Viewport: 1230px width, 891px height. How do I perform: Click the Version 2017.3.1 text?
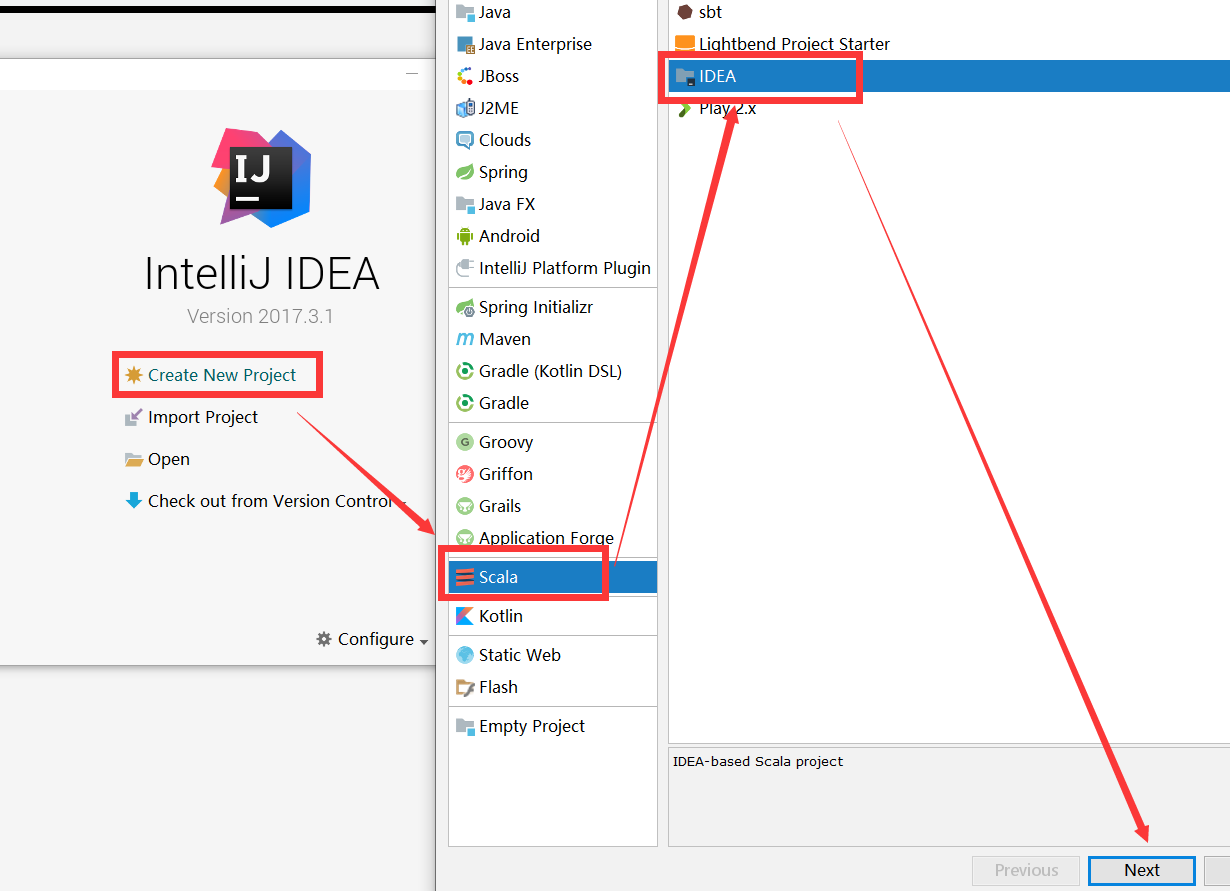[x=260, y=316]
